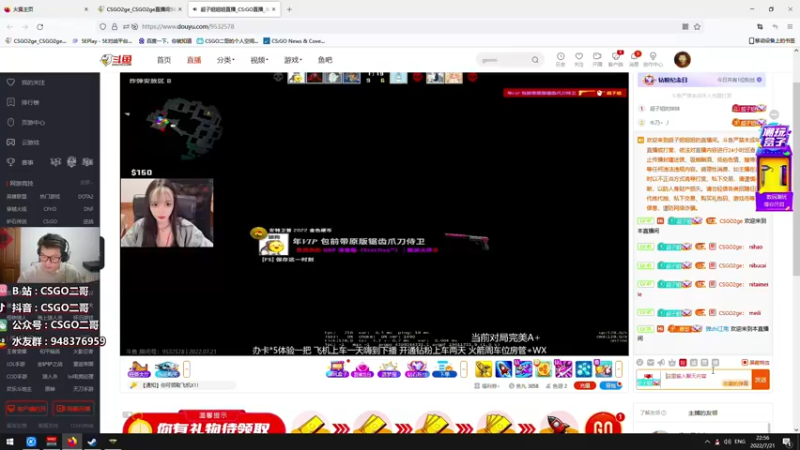
Task: Open the floating 潮玩盒子 promo widget
Action: [x=774, y=168]
